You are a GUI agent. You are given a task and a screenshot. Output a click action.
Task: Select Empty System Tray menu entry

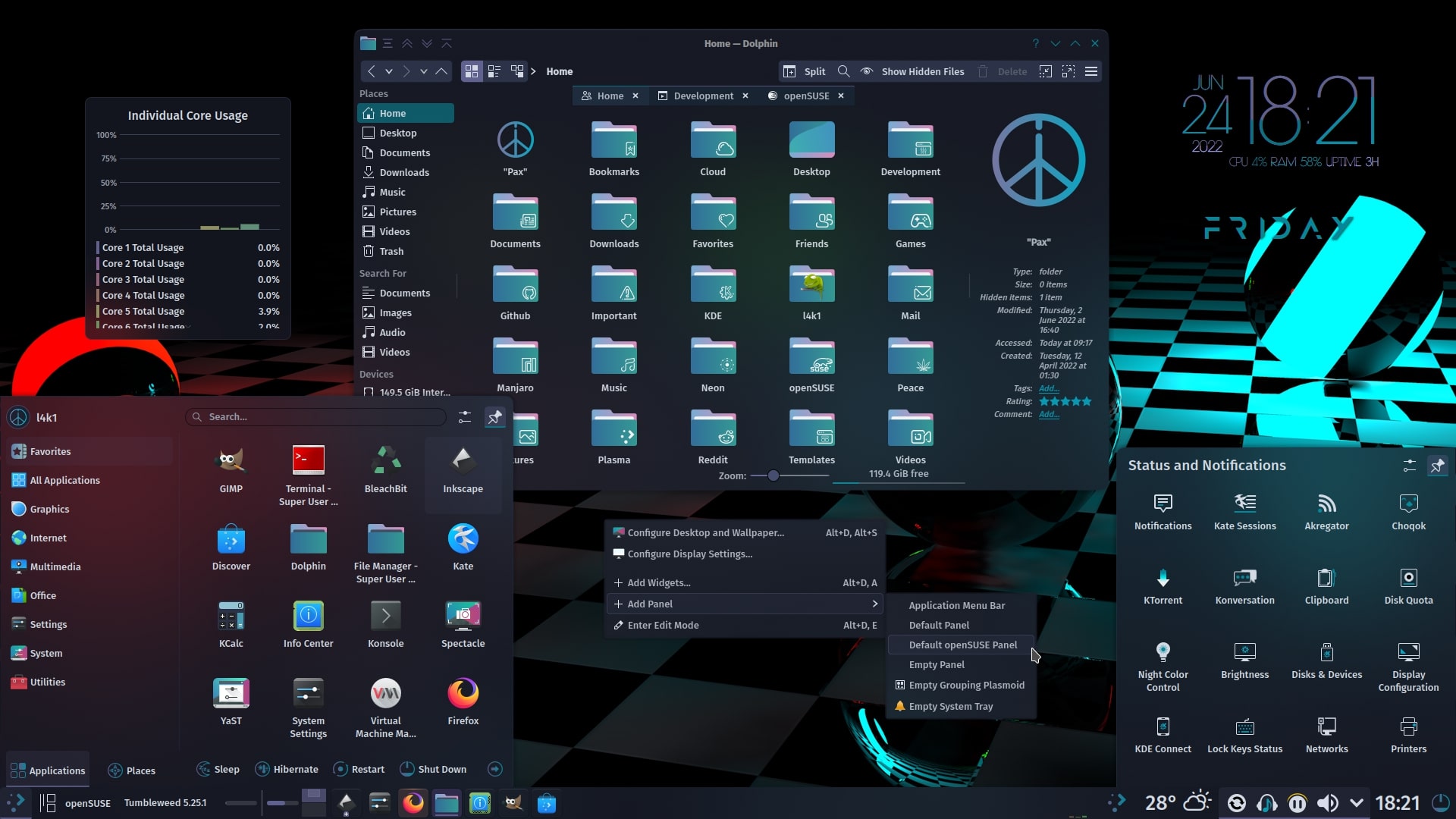962,706
